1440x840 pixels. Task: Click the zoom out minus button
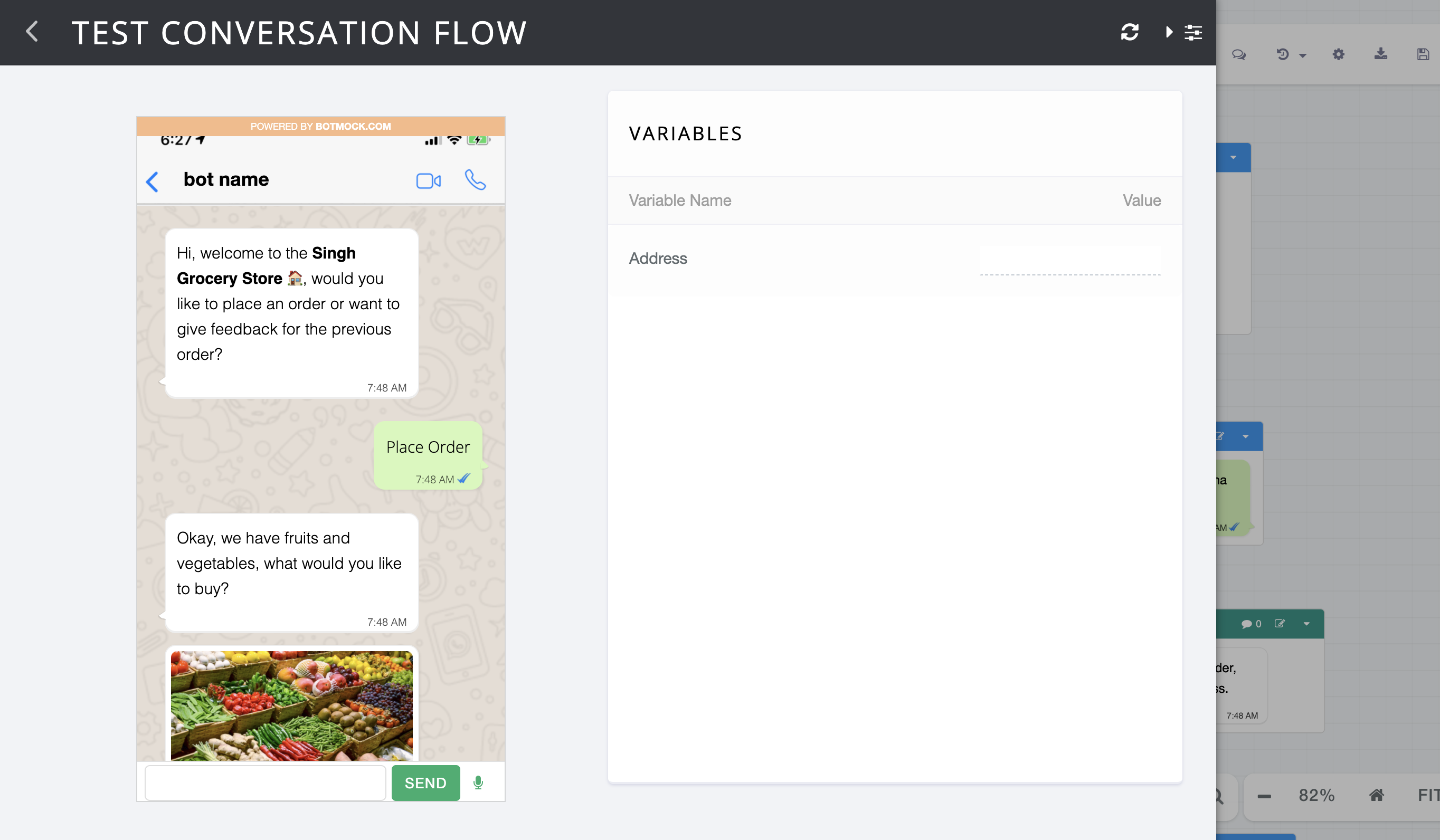point(1264,796)
